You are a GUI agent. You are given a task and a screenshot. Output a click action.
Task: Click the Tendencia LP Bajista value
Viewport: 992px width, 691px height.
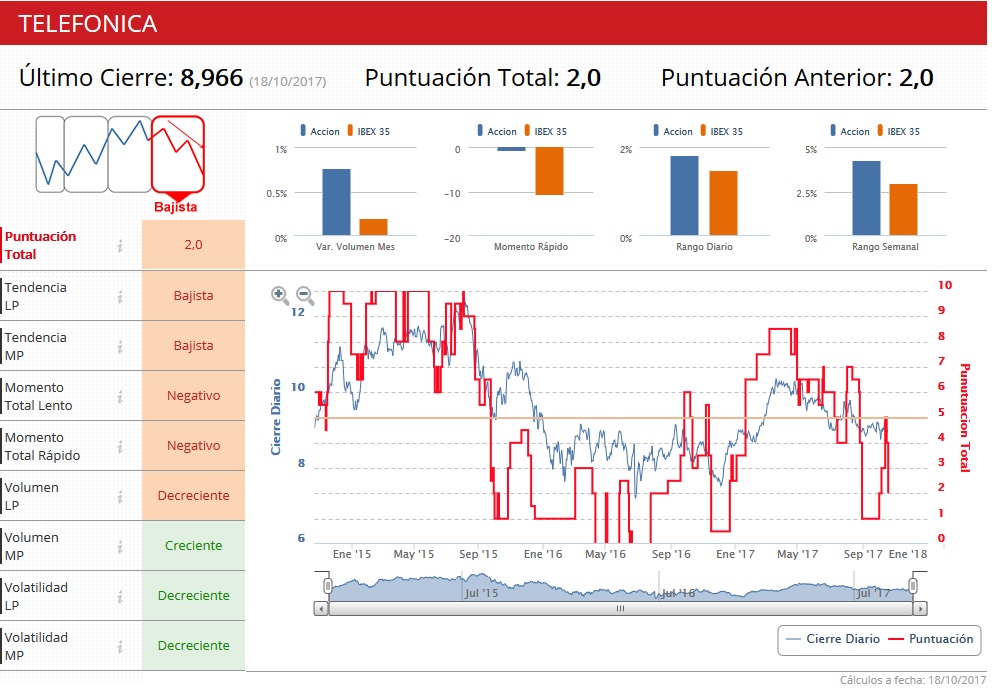click(x=194, y=296)
